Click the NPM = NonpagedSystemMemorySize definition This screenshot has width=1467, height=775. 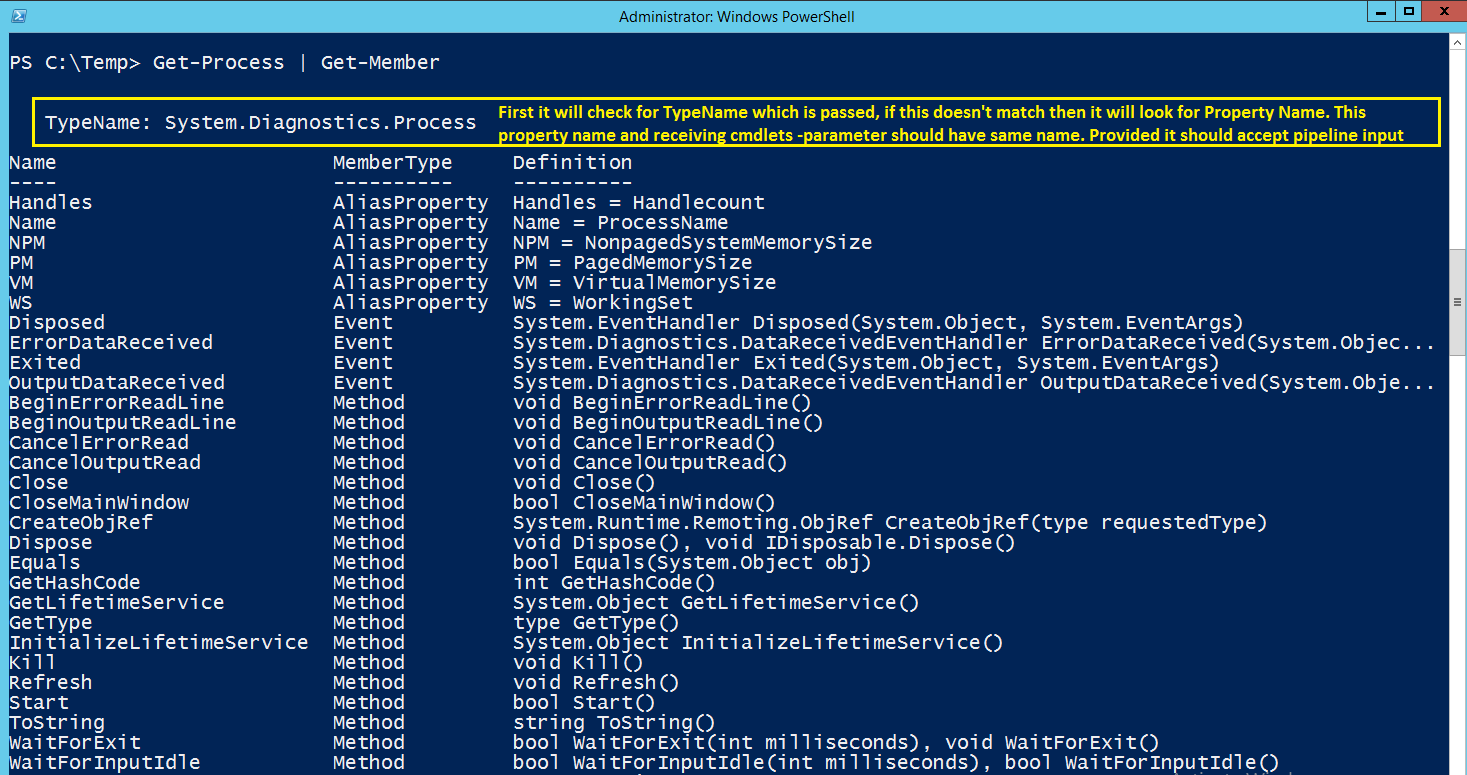(x=693, y=242)
